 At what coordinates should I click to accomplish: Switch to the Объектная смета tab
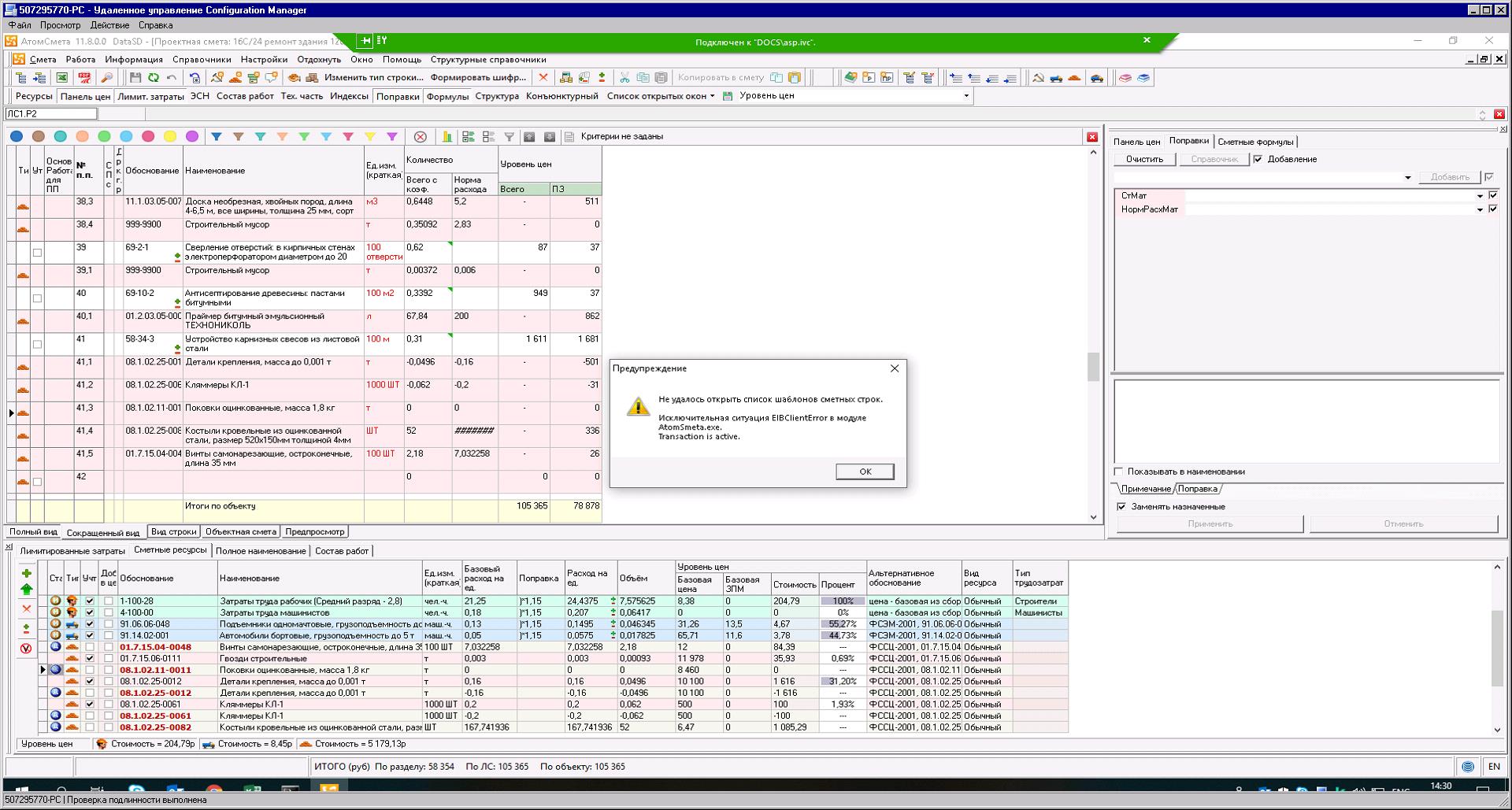pos(240,531)
